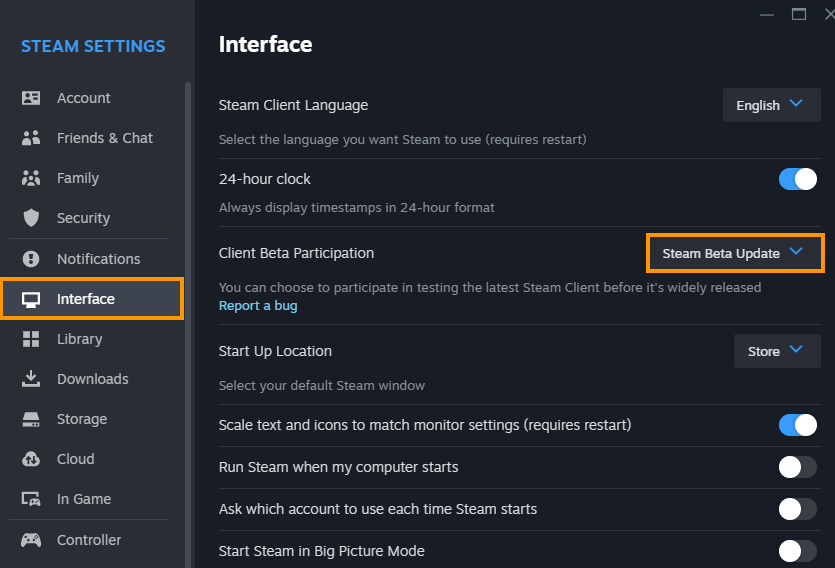
Task: Open Account settings section
Action: tap(92, 98)
